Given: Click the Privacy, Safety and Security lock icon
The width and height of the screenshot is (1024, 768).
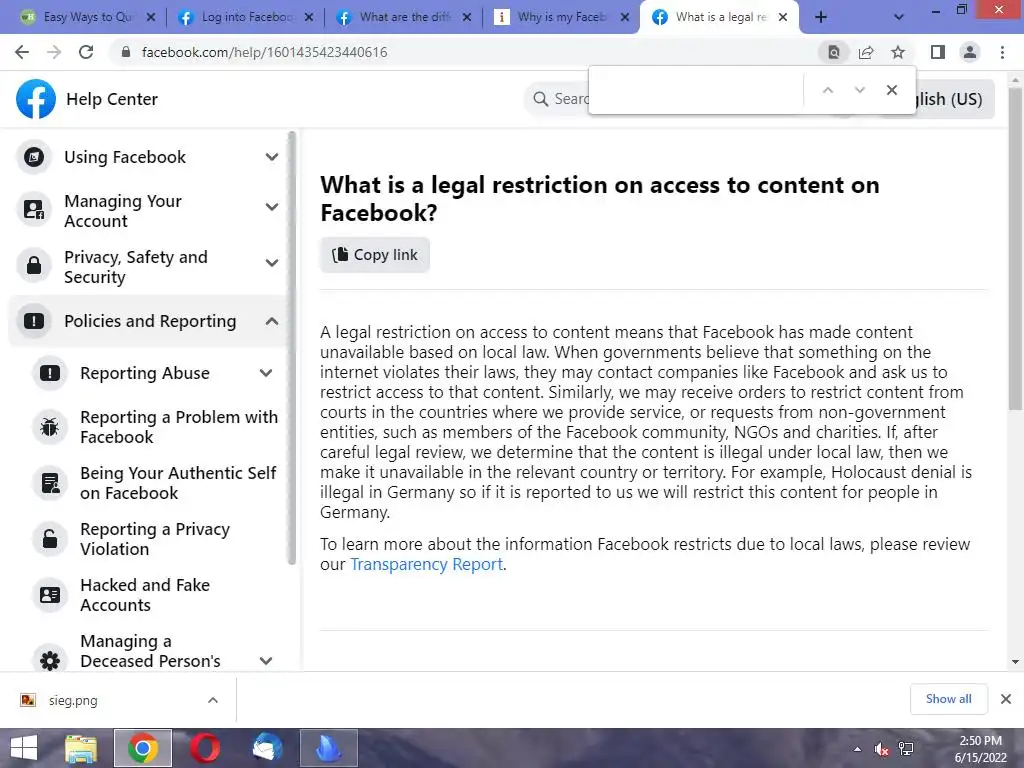Looking at the screenshot, I should coord(34,266).
